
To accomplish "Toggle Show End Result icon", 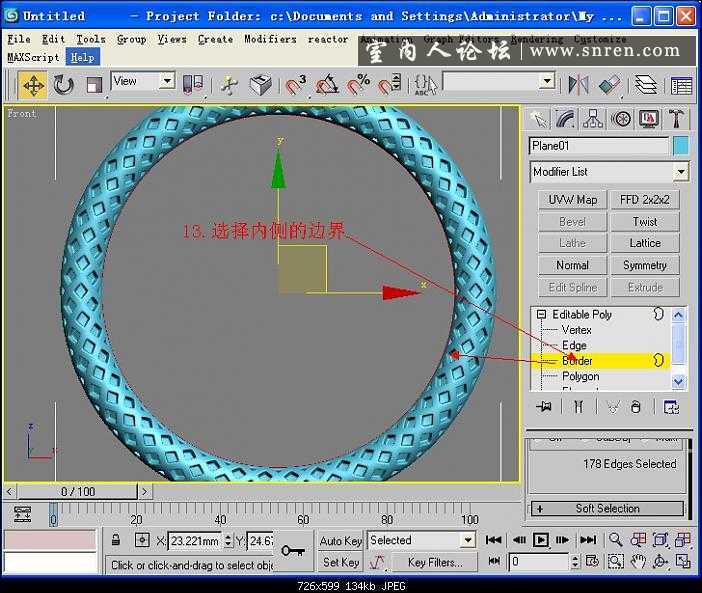I will point(578,407).
